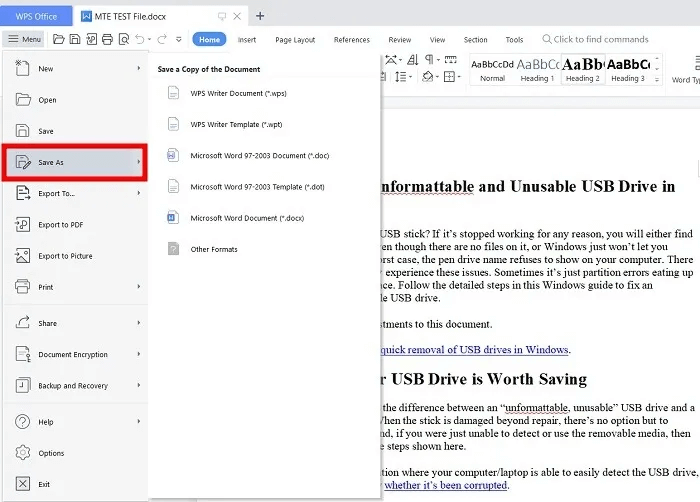Click the Undo arrow icon
This screenshot has width=700, height=502.
coord(140,39)
